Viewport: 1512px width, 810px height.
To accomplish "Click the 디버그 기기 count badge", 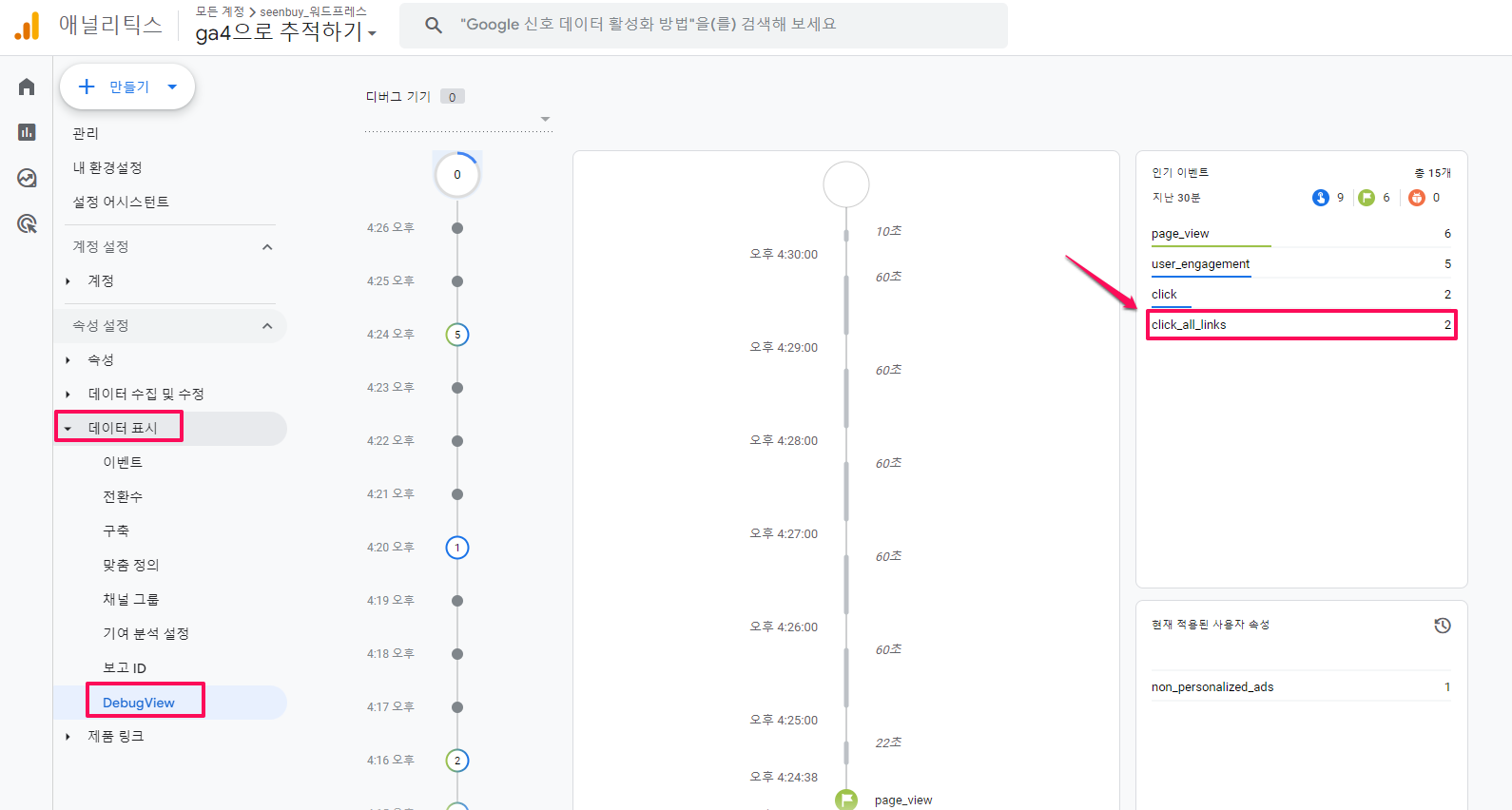I will pos(453,97).
